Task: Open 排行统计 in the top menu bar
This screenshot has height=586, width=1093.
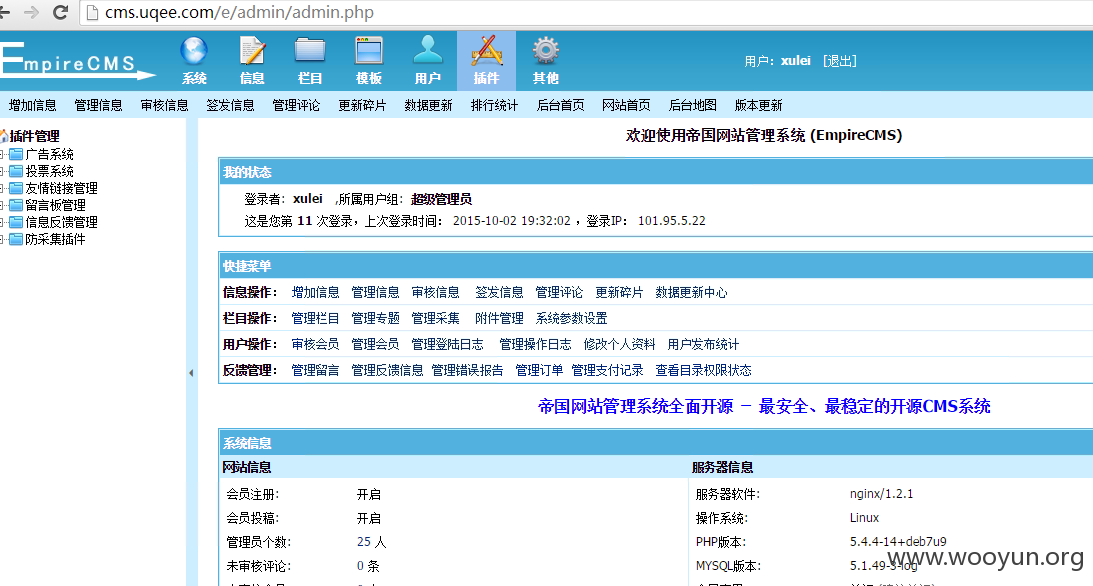Action: pos(494,105)
